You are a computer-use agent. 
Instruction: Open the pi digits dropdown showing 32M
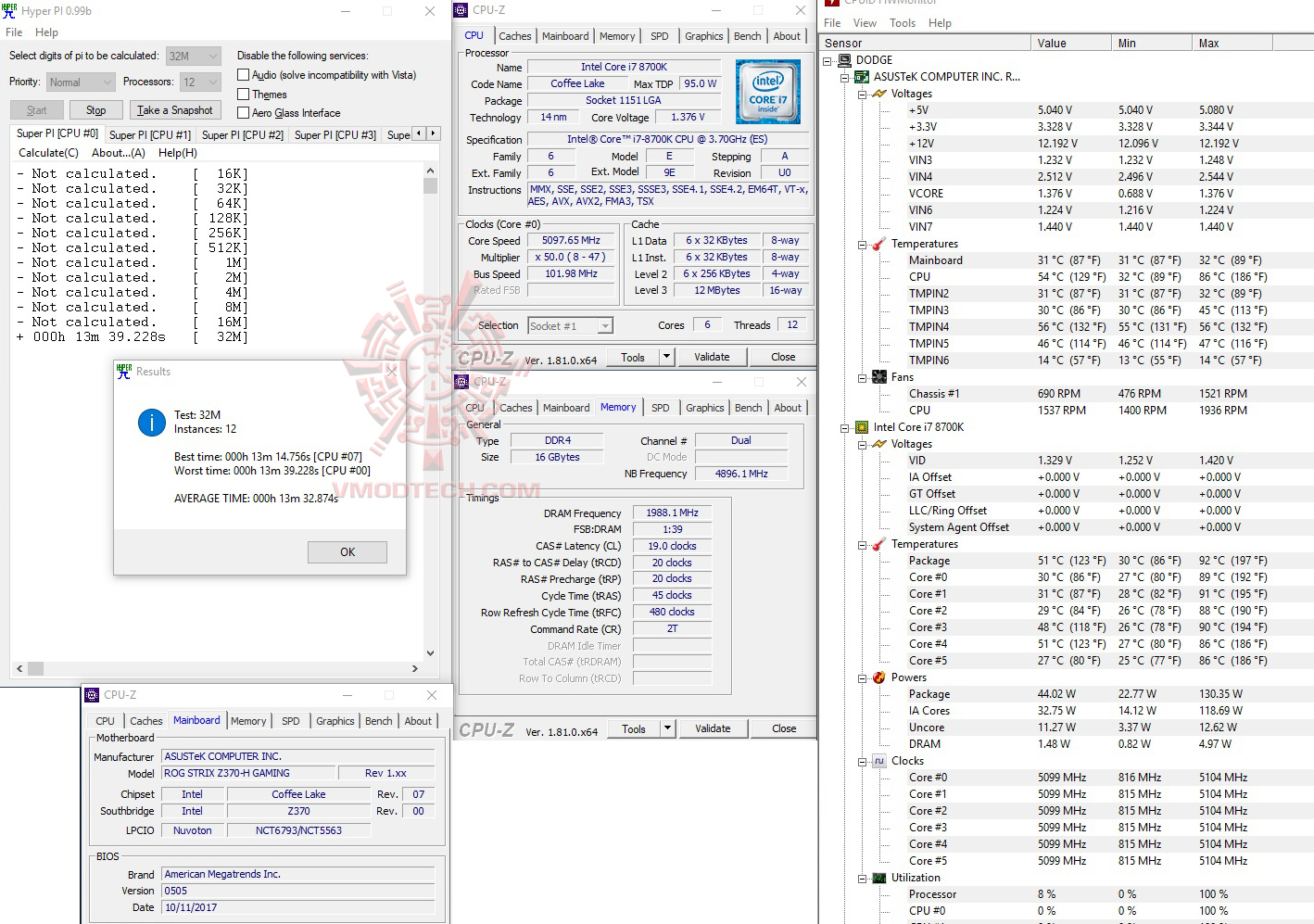[194, 56]
